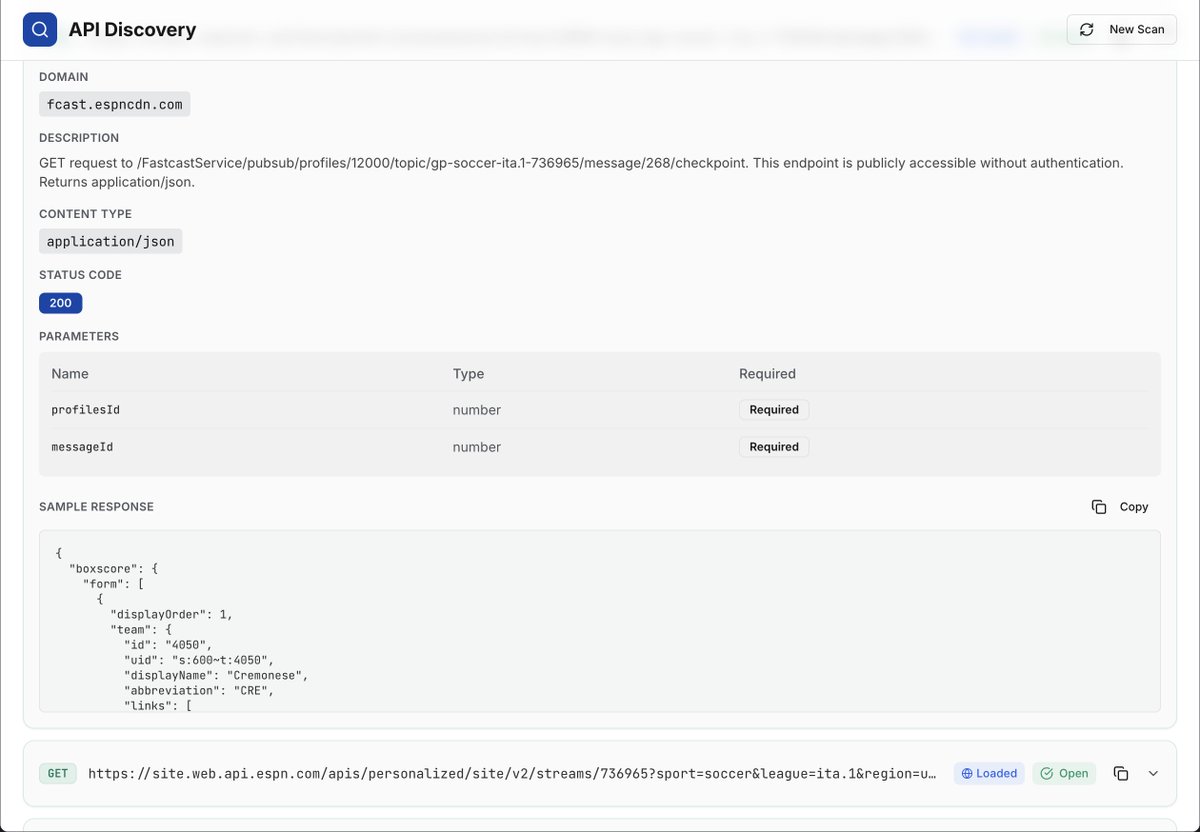Click the Open badge on streams endpoint
Screen dimensions: 1200x832
tap(1064, 773)
